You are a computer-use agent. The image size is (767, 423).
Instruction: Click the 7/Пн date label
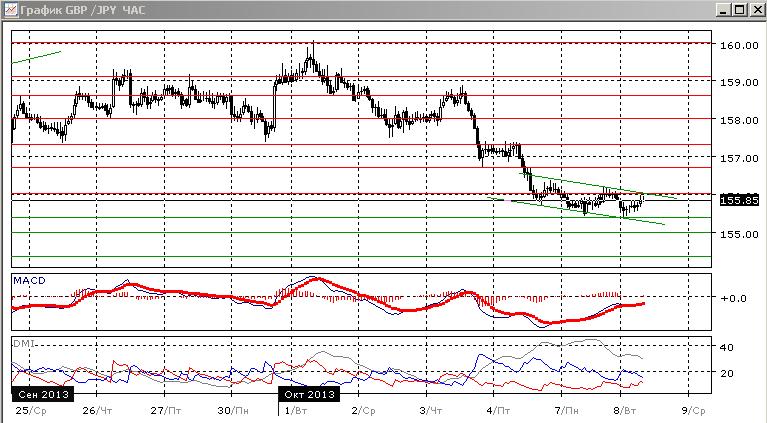pyautogui.click(x=566, y=410)
